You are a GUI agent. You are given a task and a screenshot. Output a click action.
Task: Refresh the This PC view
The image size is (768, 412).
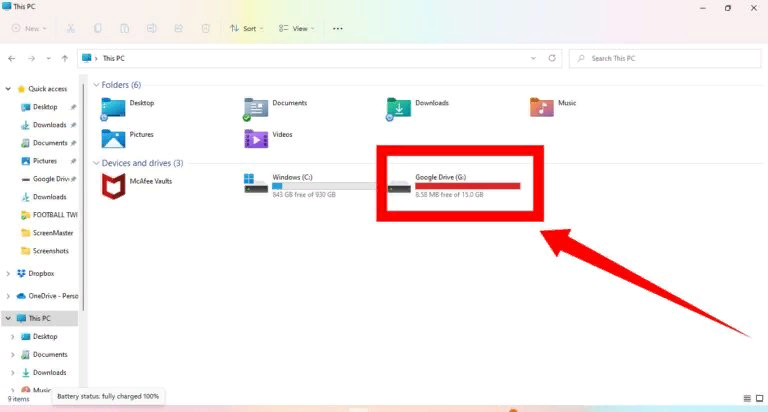552,58
